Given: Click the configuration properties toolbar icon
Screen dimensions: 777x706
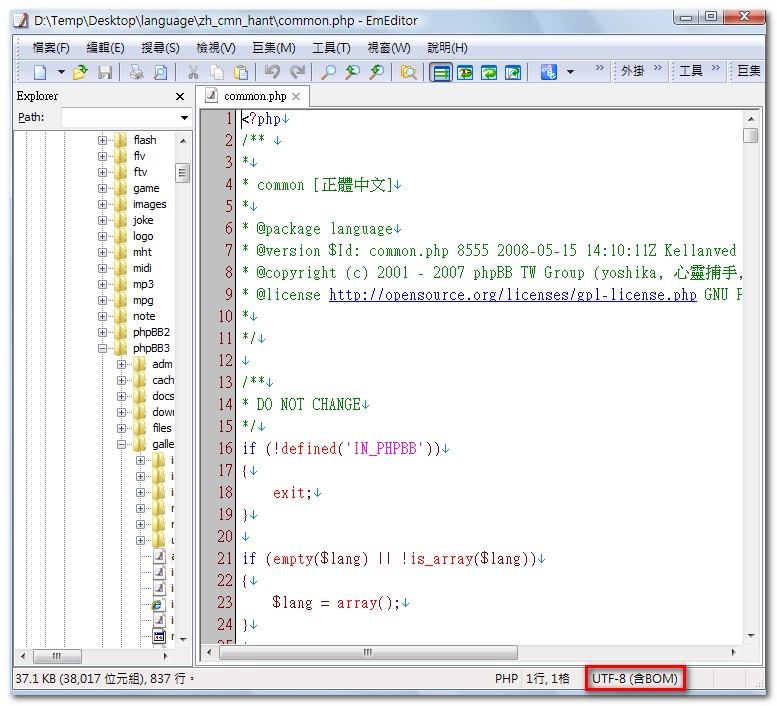Looking at the screenshot, I should tap(549, 72).
